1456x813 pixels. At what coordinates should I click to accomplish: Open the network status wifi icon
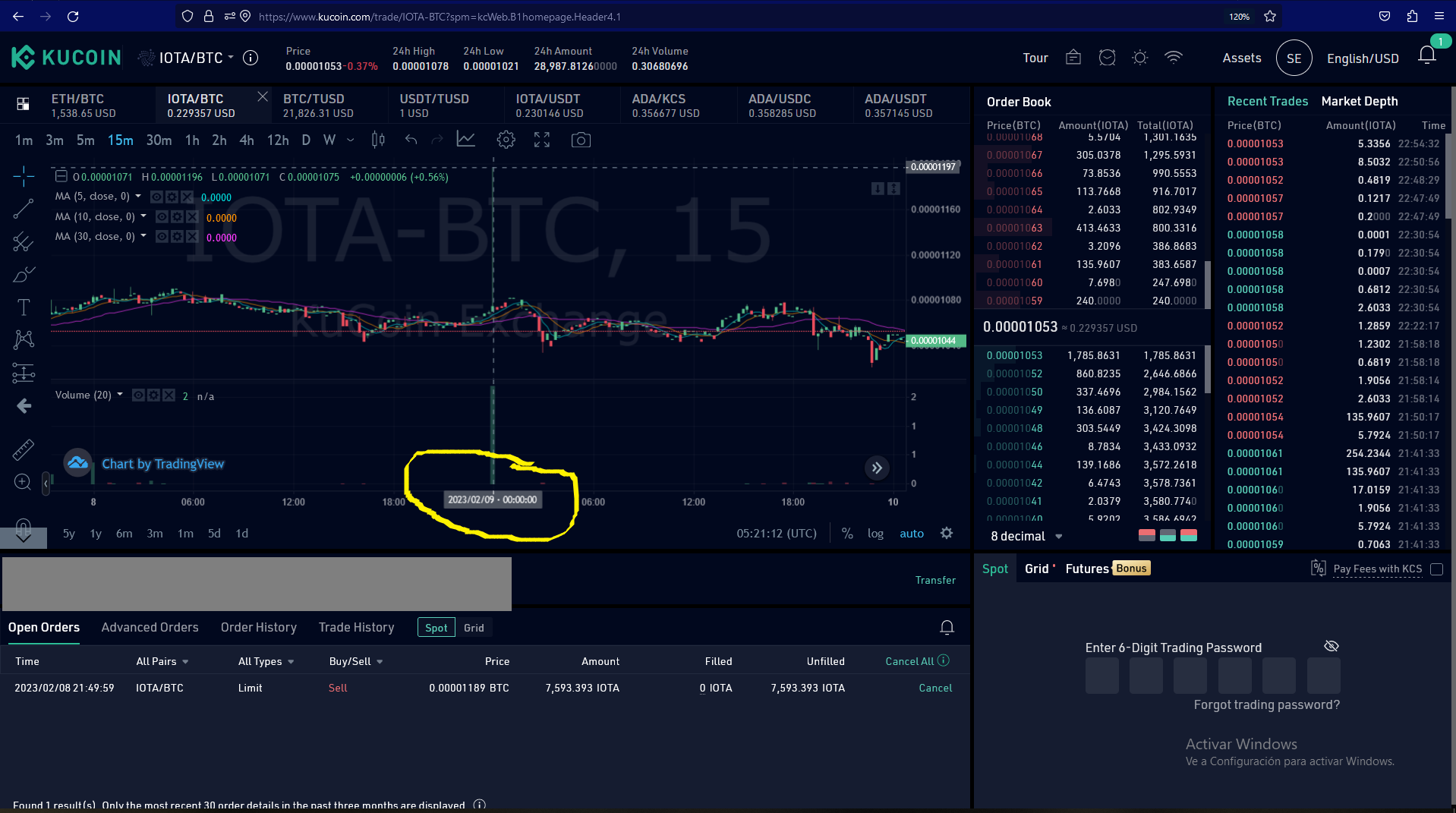1174,58
